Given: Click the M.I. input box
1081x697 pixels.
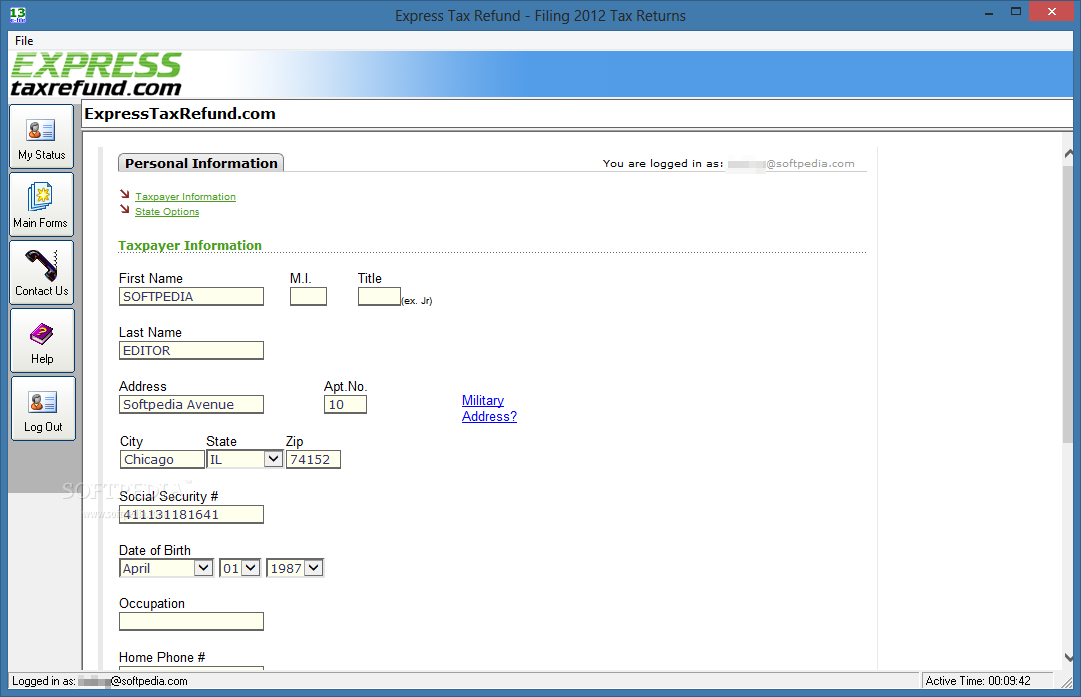Looking at the screenshot, I should (308, 296).
